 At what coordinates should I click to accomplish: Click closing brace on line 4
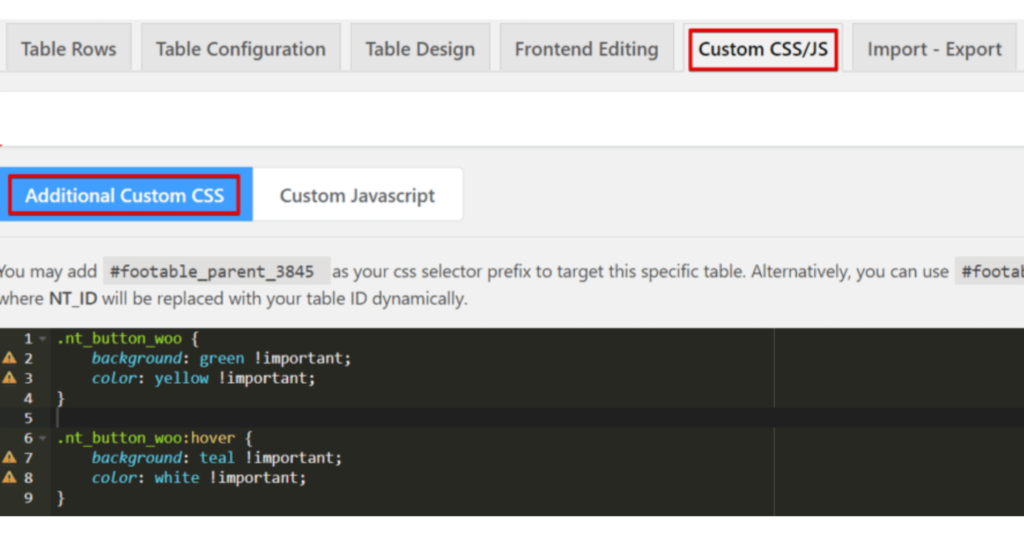(61, 398)
